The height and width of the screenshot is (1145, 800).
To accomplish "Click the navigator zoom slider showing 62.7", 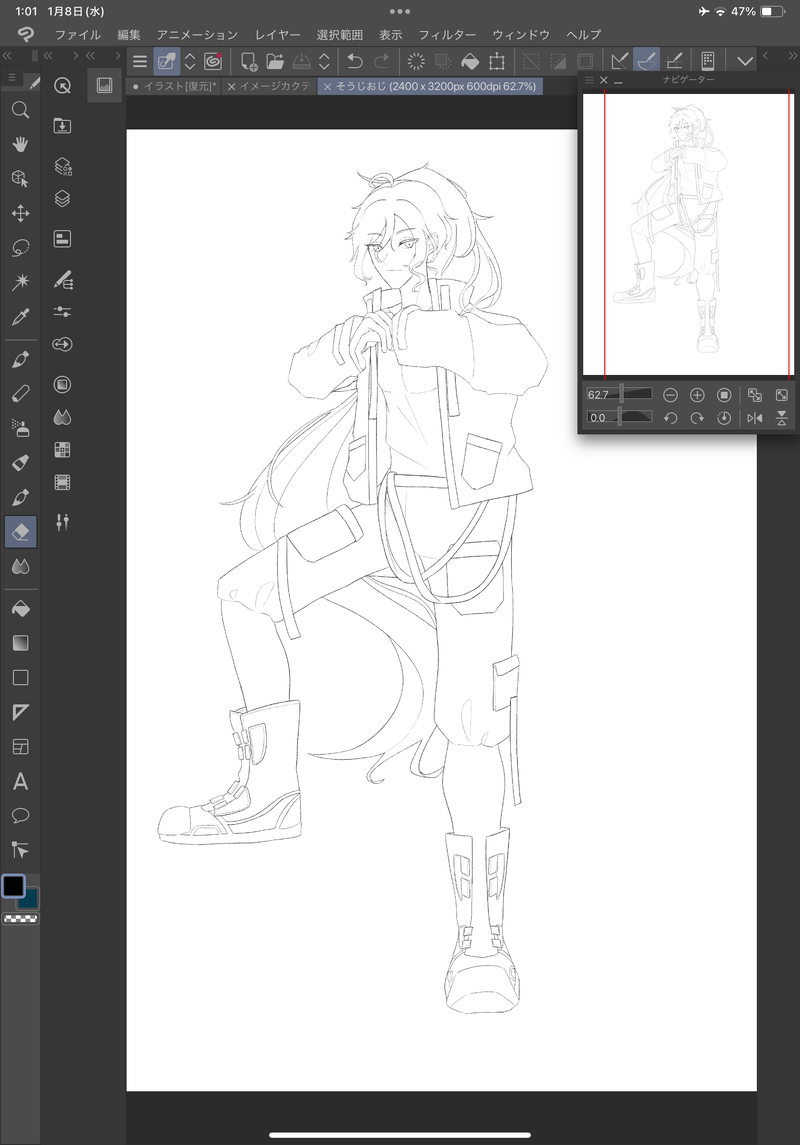I will (x=620, y=394).
